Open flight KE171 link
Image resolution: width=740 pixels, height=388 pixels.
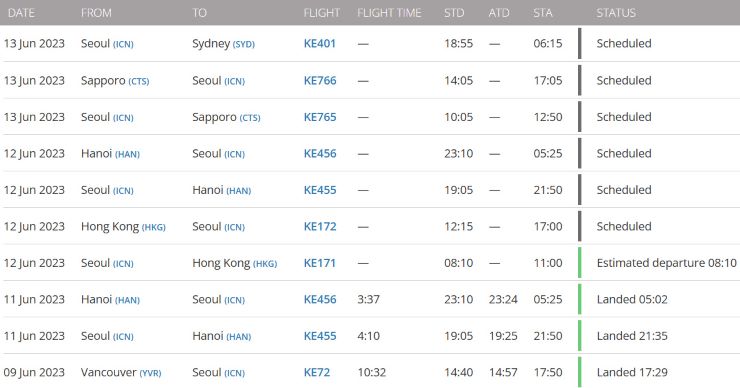point(320,263)
